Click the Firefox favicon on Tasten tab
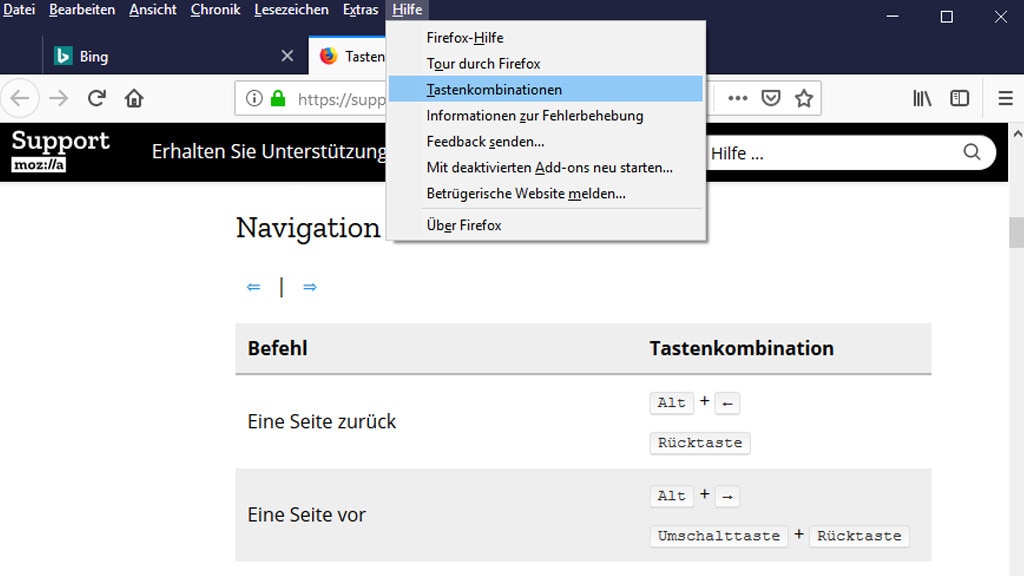The image size is (1024, 576). 328,56
